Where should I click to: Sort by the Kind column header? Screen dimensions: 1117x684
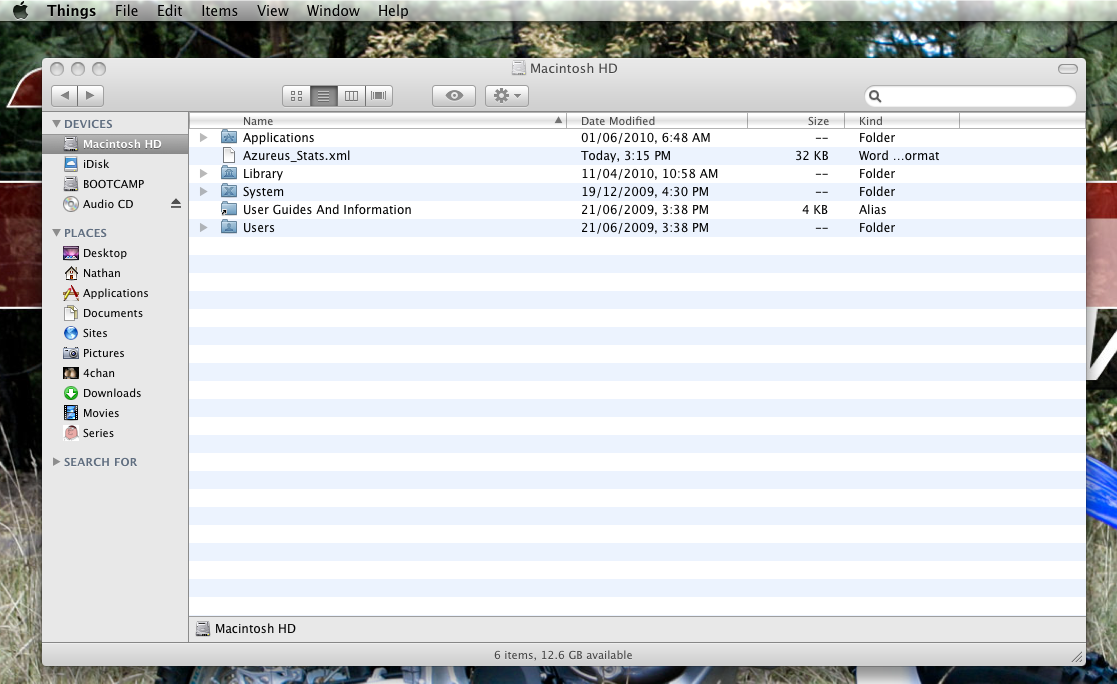coord(902,120)
